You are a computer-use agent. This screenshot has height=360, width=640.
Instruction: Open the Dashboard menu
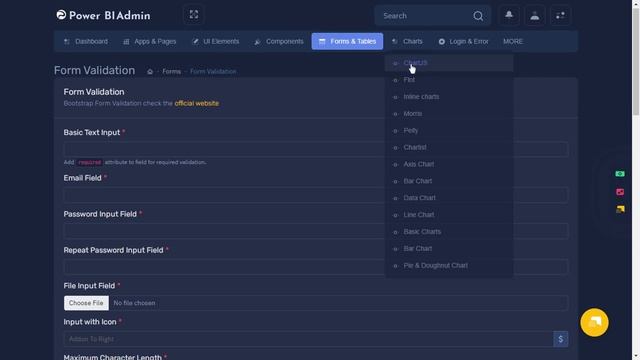pos(86,41)
